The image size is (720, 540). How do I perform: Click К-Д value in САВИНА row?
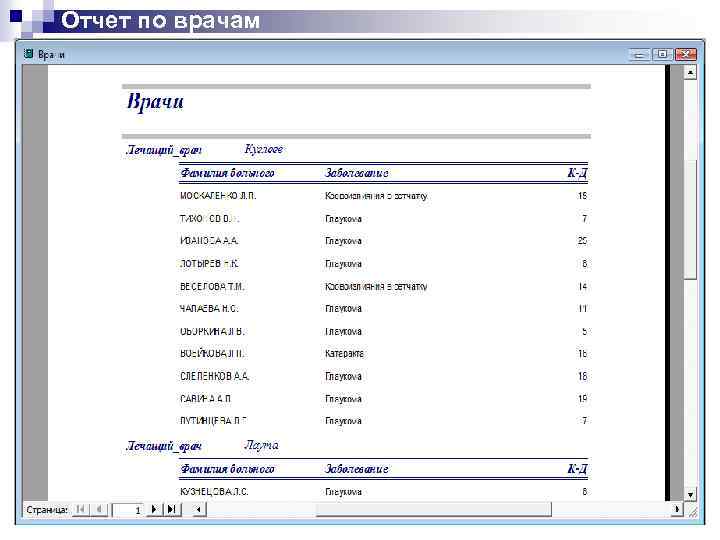[582, 399]
